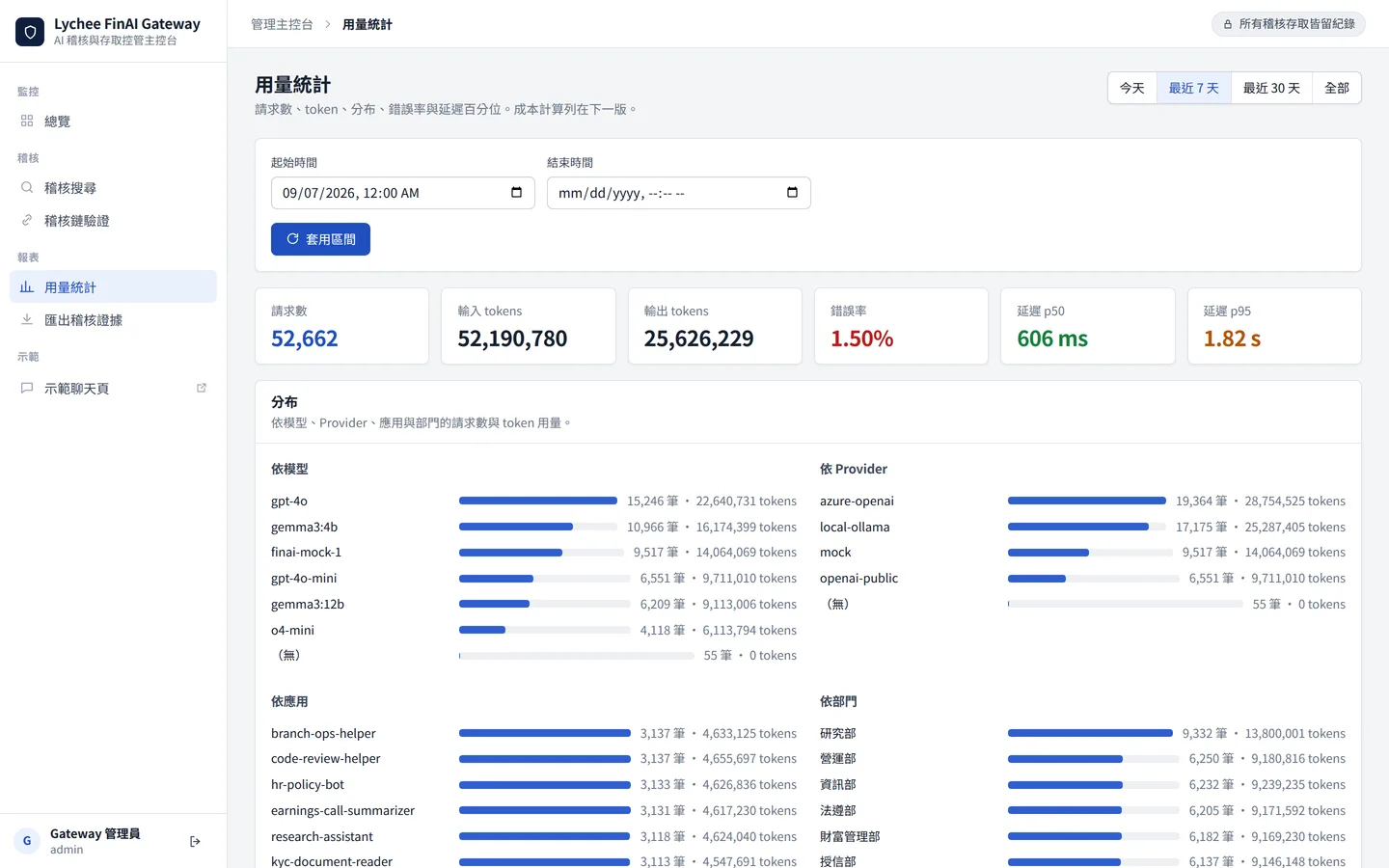
Task: Click the mock provider label
Action: (x=835, y=552)
